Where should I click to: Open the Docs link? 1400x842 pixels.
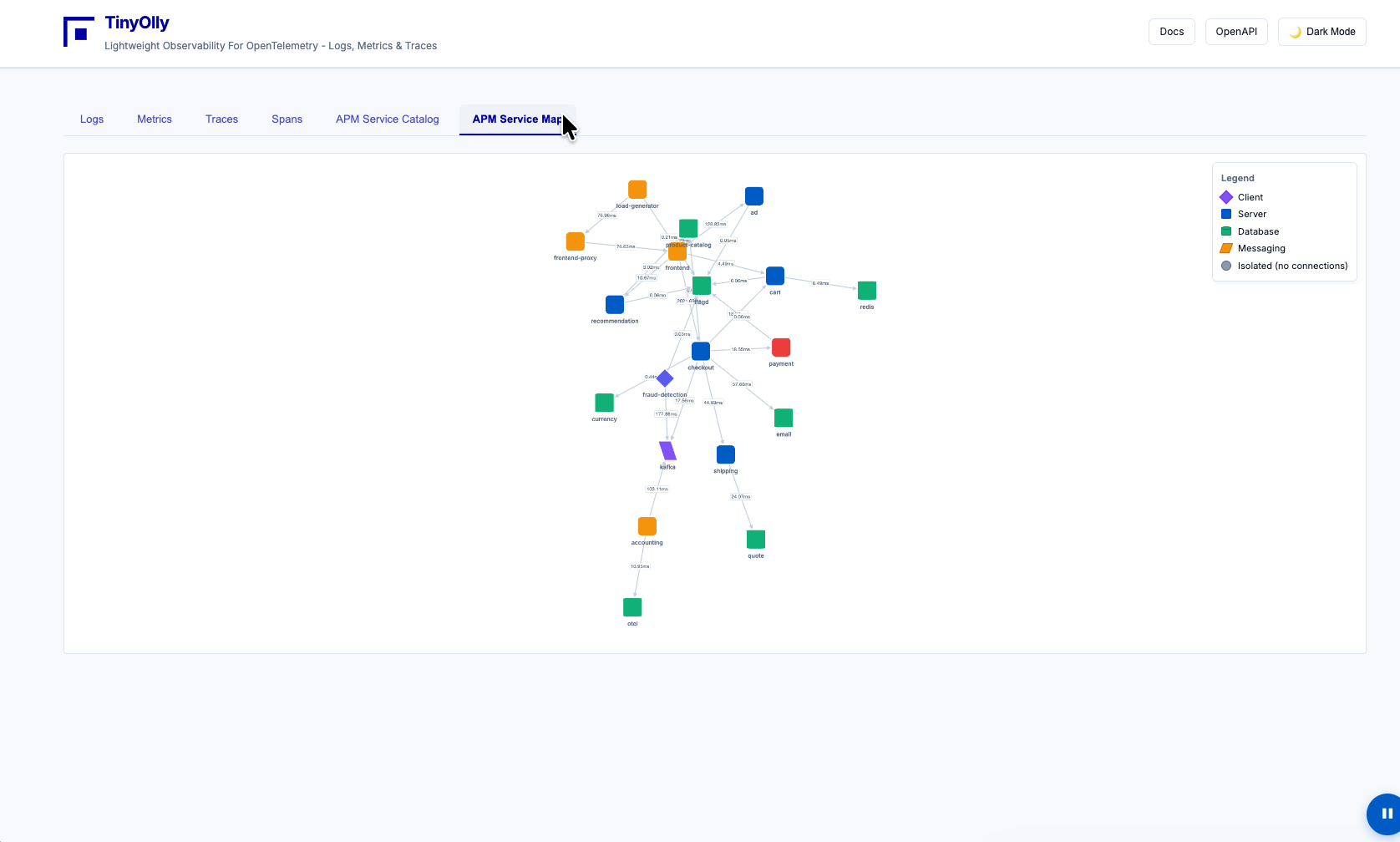[1171, 32]
